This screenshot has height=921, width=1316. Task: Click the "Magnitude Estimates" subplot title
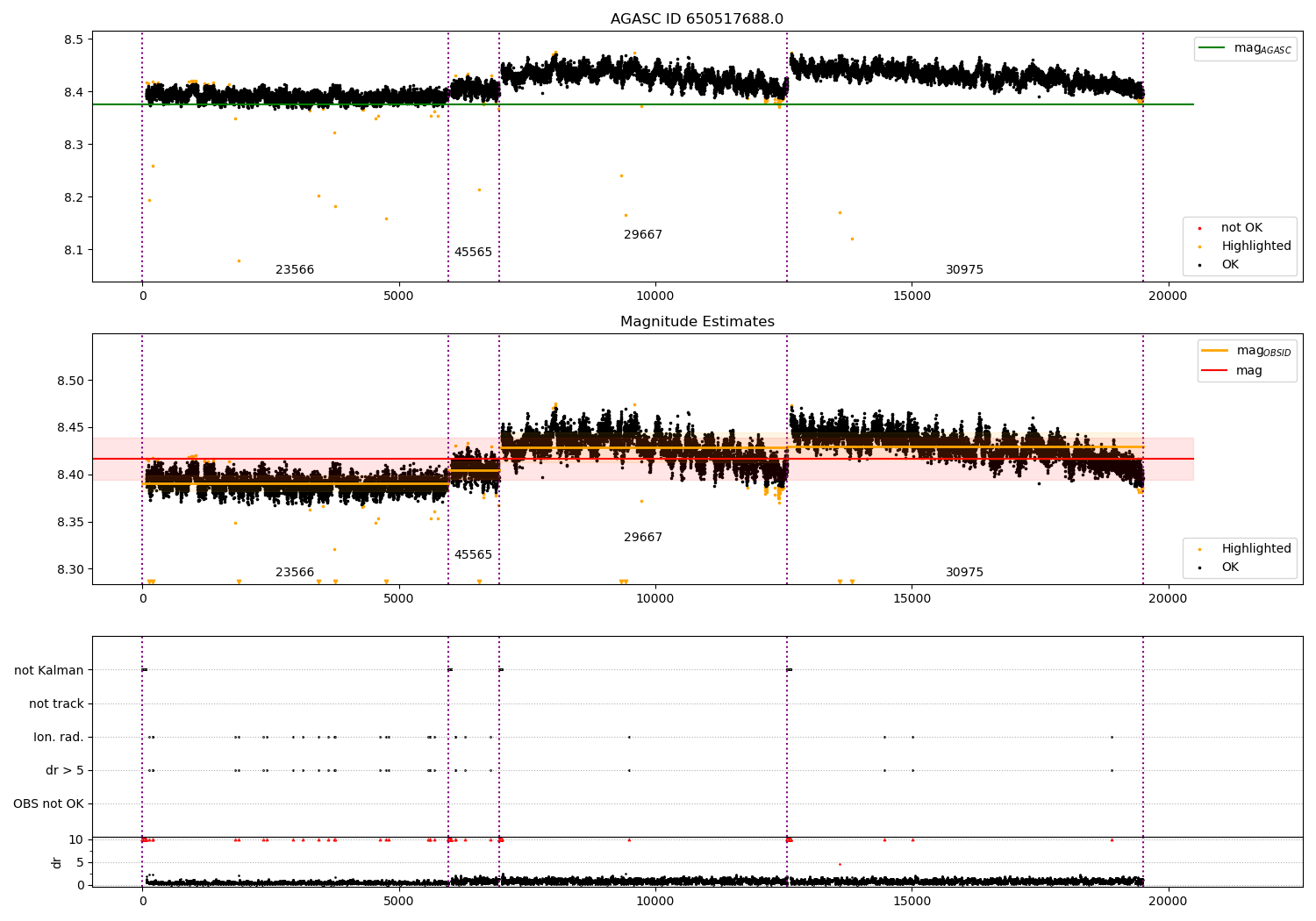point(697,322)
